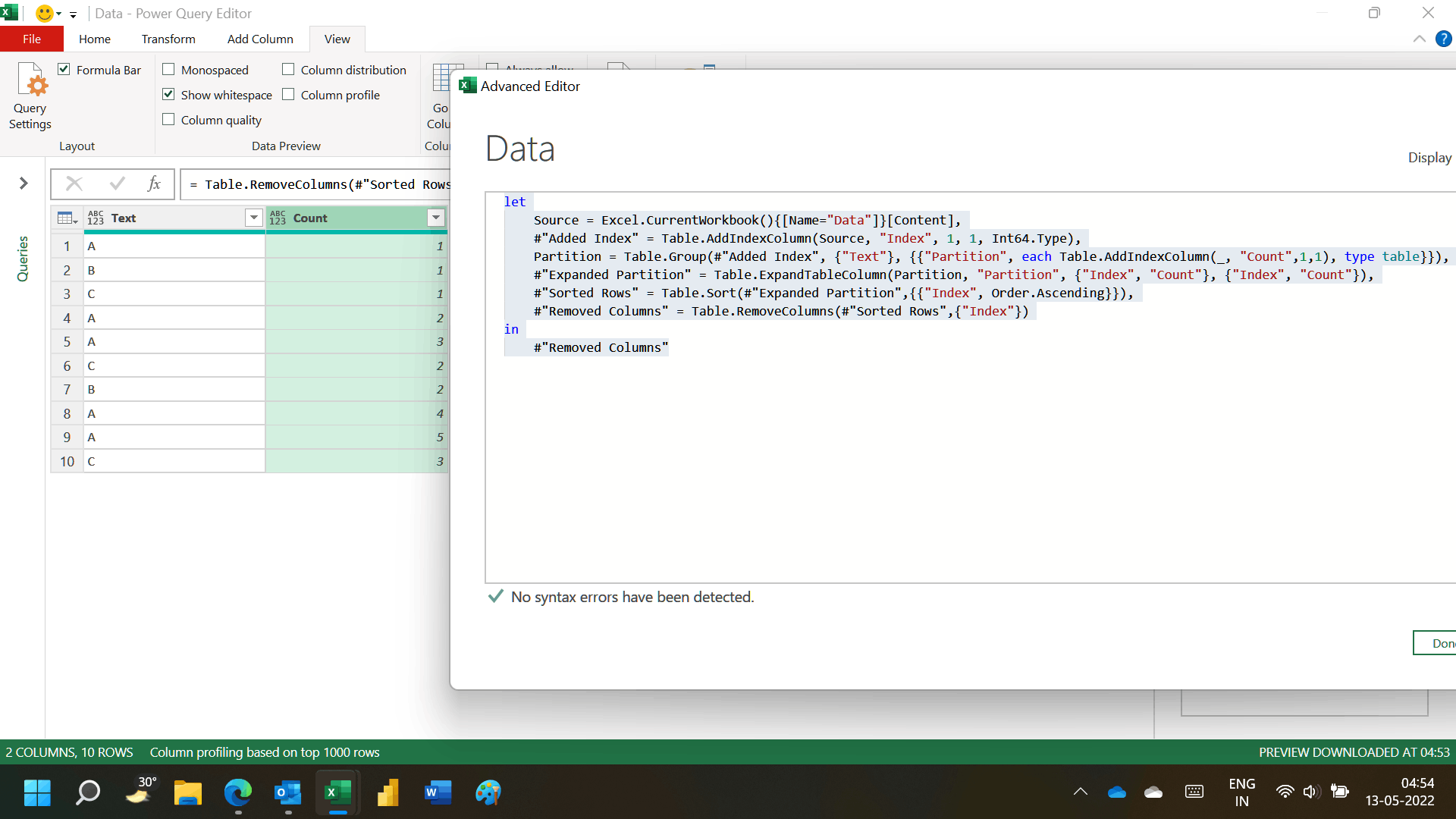Click inside the formula bar text
The height and width of the screenshot is (819, 1456).
(x=318, y=184)
